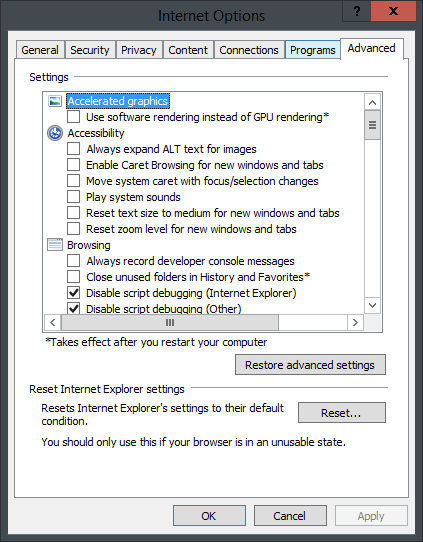The width and height of the screenshot is (423, 542).
Task: Click the settings list scroll down arrow
Action: (x=372, y=305)
